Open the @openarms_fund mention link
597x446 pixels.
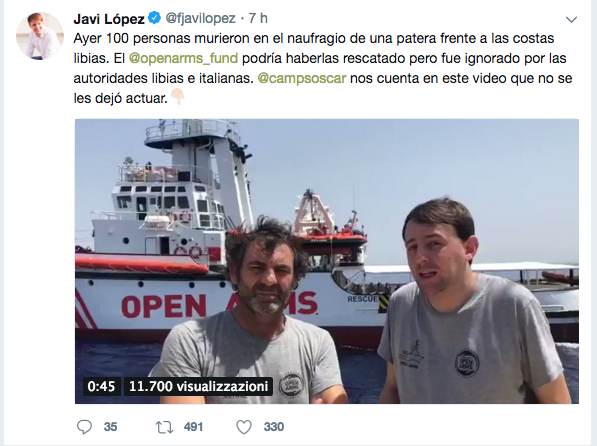pos(183,58)
